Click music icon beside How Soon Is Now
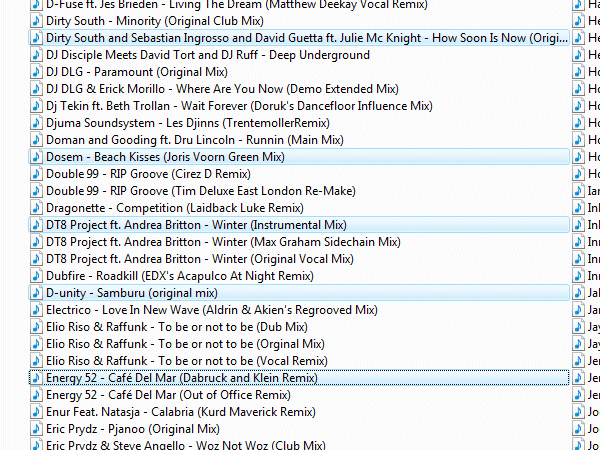Viewport: 600px width, 450px height. [36, 38]
